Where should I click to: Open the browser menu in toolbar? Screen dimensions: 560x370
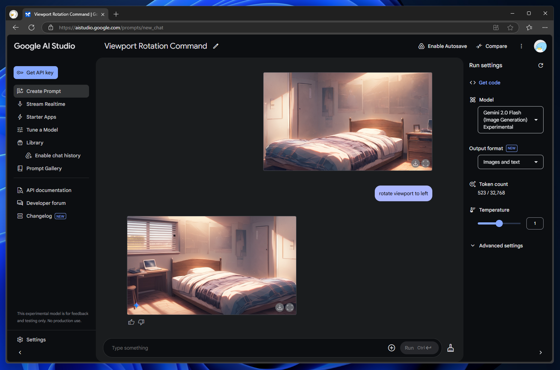click(x=545, y=28)
